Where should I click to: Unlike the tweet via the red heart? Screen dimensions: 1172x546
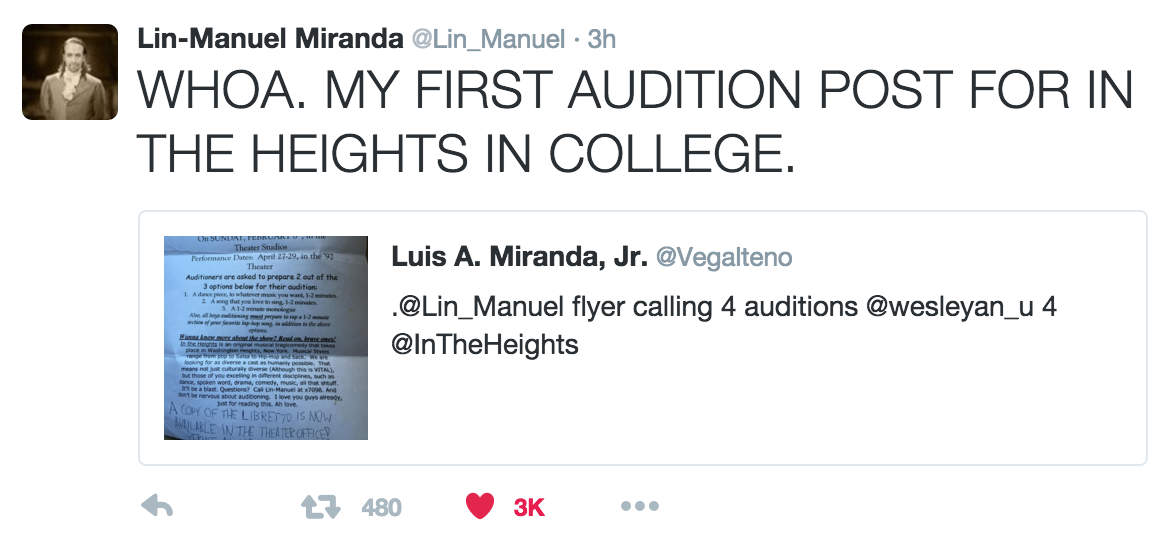480,507
